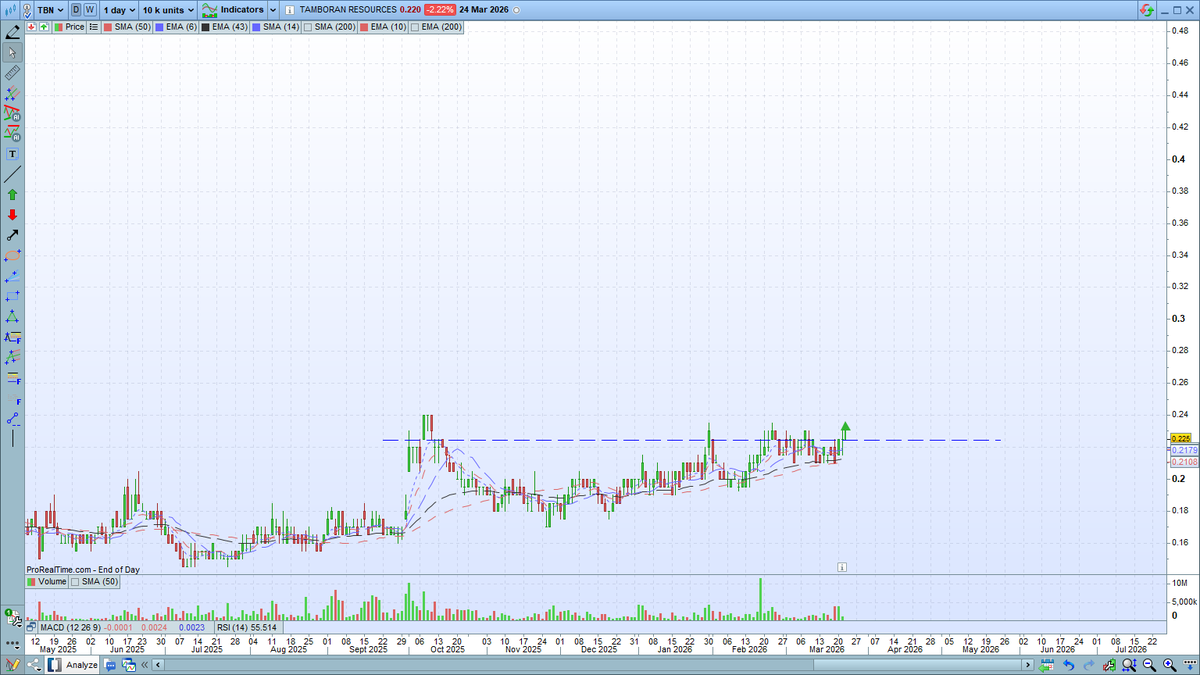Click the red remove-panel icon in legend
The height and width of the screenshot is (675, 1200).
click(33, 27)
